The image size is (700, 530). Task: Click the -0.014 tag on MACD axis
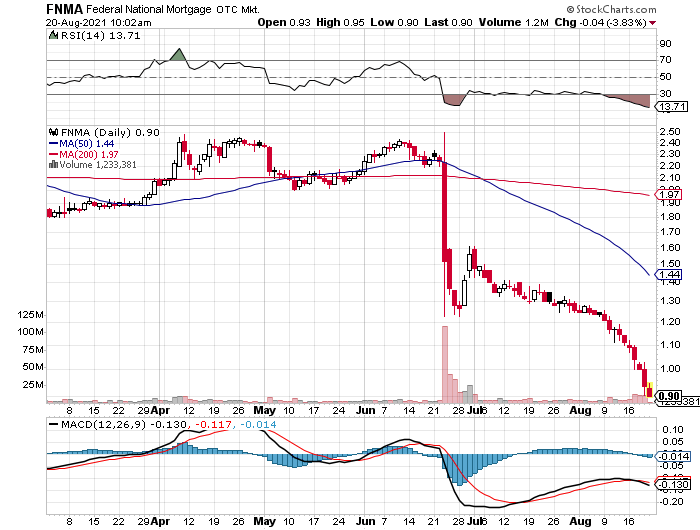(672, 456)
